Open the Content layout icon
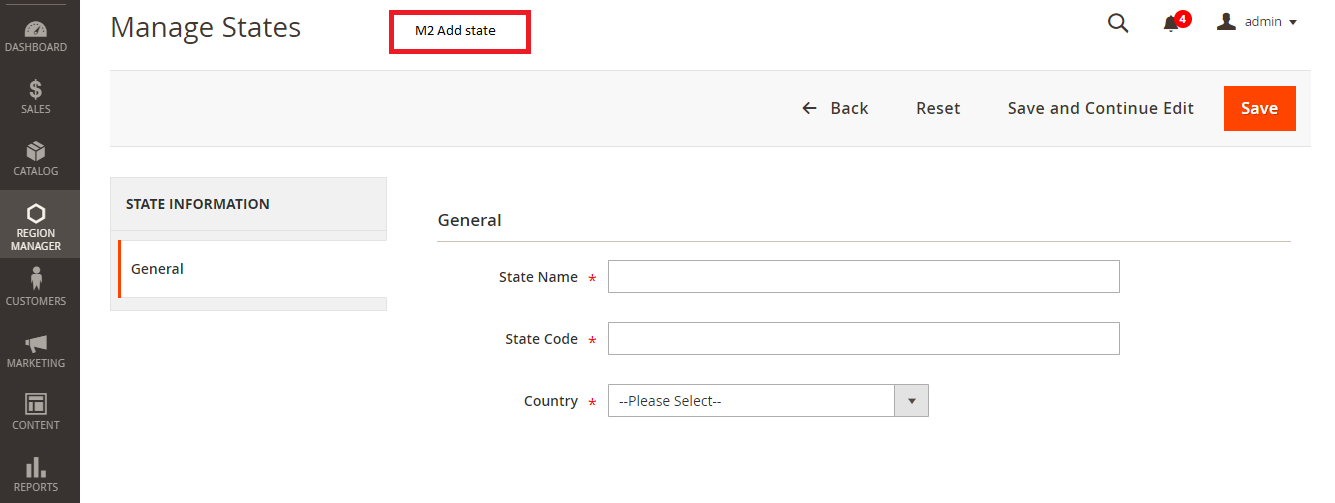Screen dimensions: 1335x503 coord(36,404)
